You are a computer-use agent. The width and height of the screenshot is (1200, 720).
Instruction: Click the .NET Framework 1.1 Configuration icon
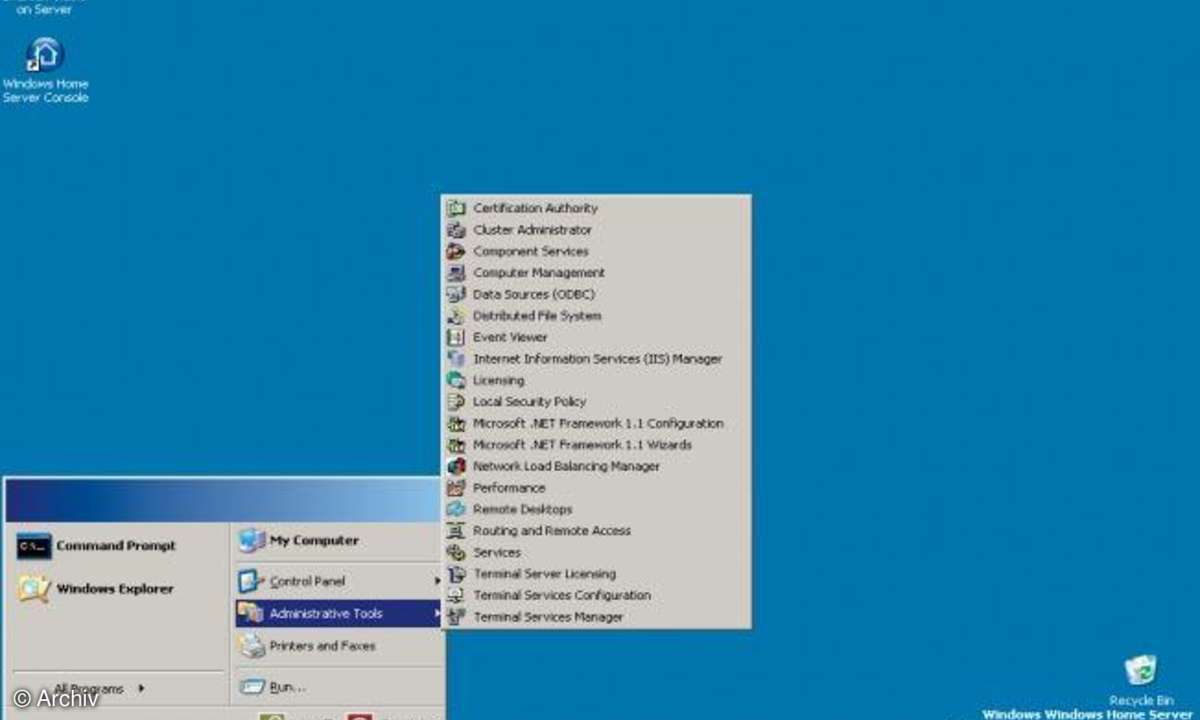456,423
